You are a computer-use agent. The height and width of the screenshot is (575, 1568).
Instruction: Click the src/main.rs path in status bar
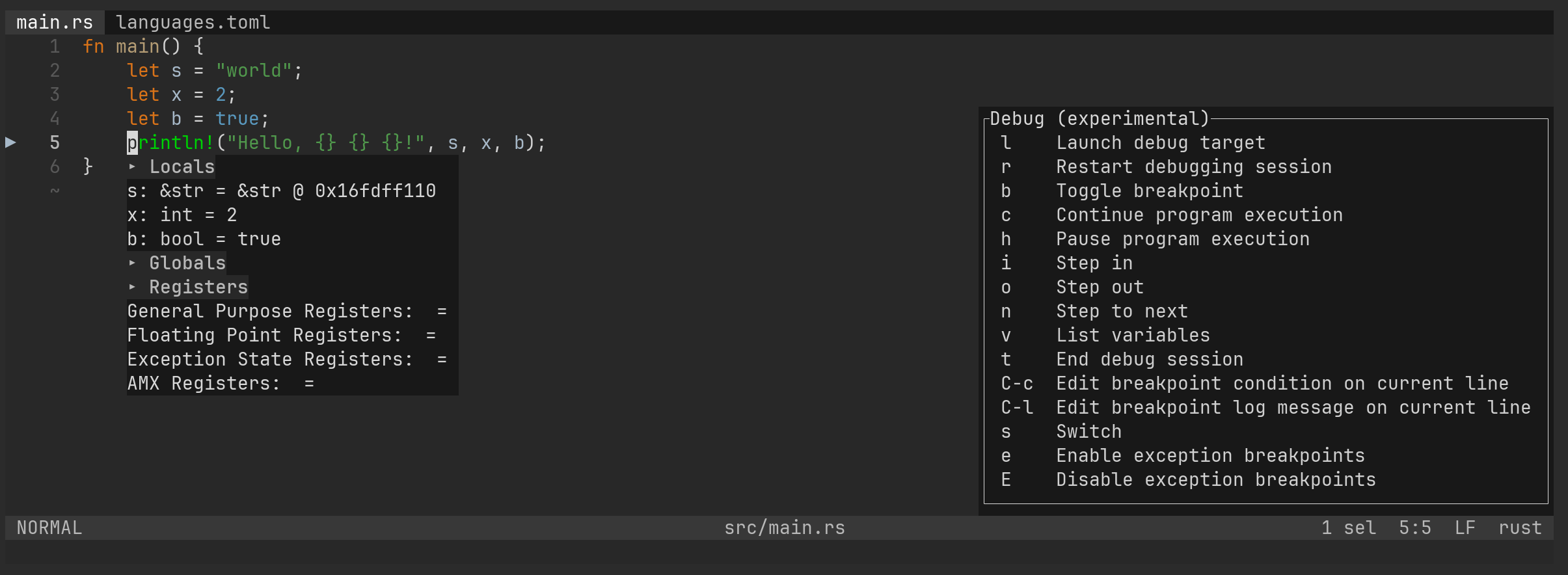point(784,528)
